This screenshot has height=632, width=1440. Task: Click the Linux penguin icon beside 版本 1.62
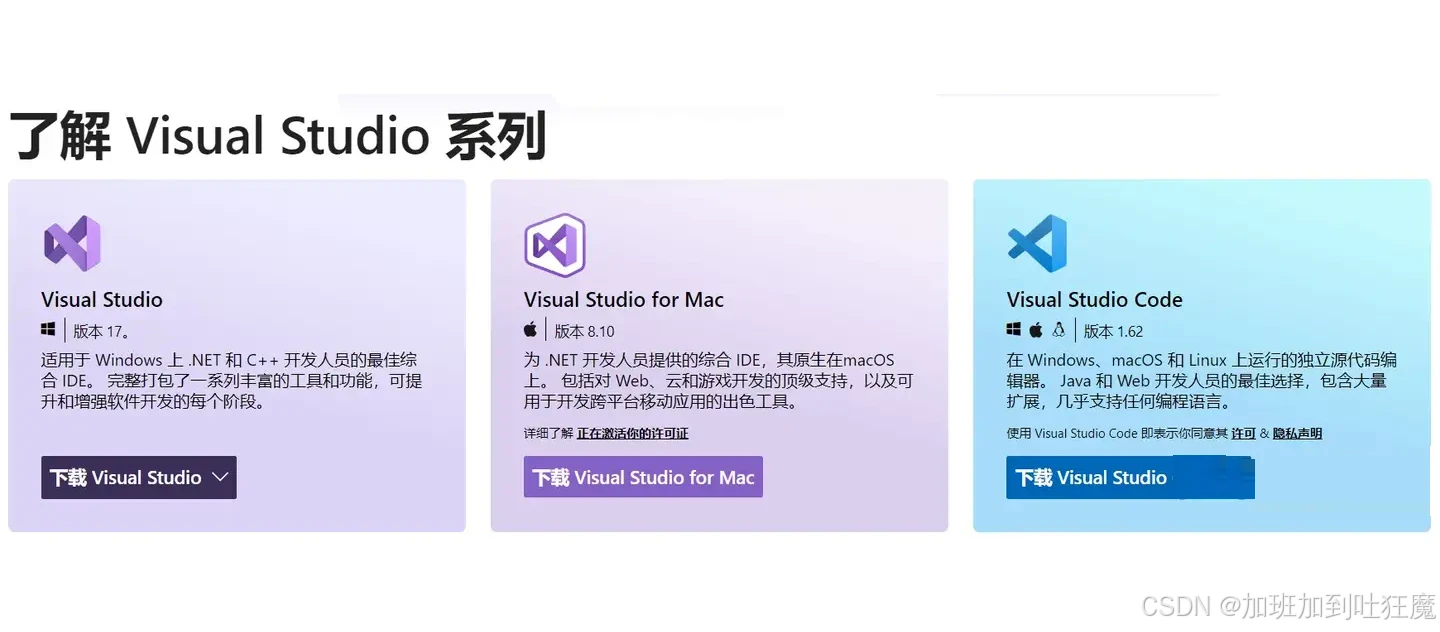coord(1059,330)
